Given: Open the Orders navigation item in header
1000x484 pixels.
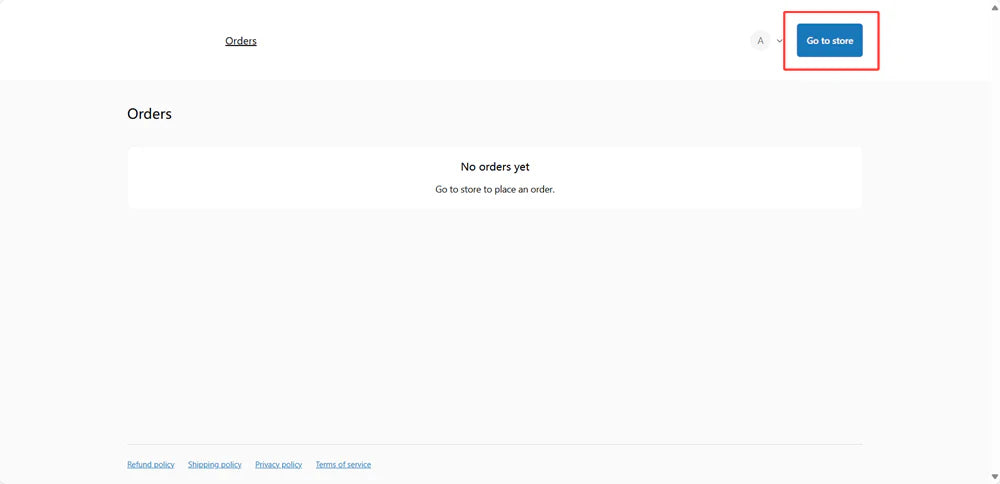Looking at the screenshot, I should pyautogui.click(x=241, y=41).
